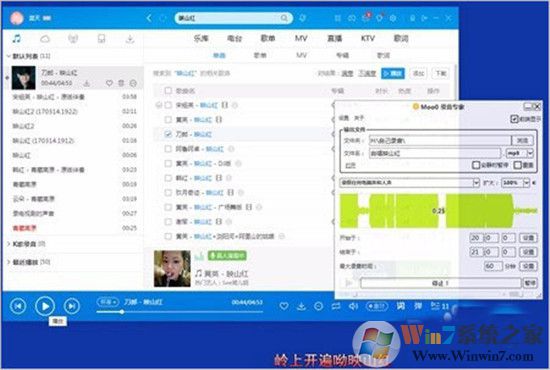Favorite the playing song with heart icon

[284, 306]
